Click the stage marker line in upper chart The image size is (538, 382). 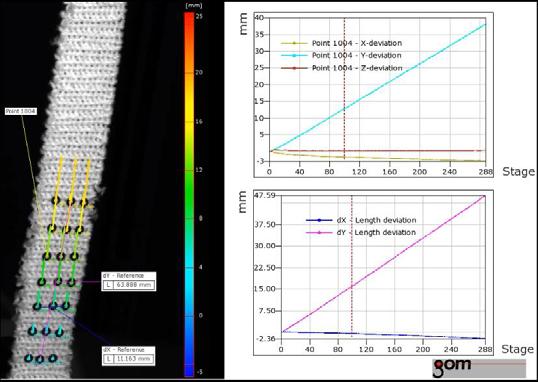click(344, 89)
